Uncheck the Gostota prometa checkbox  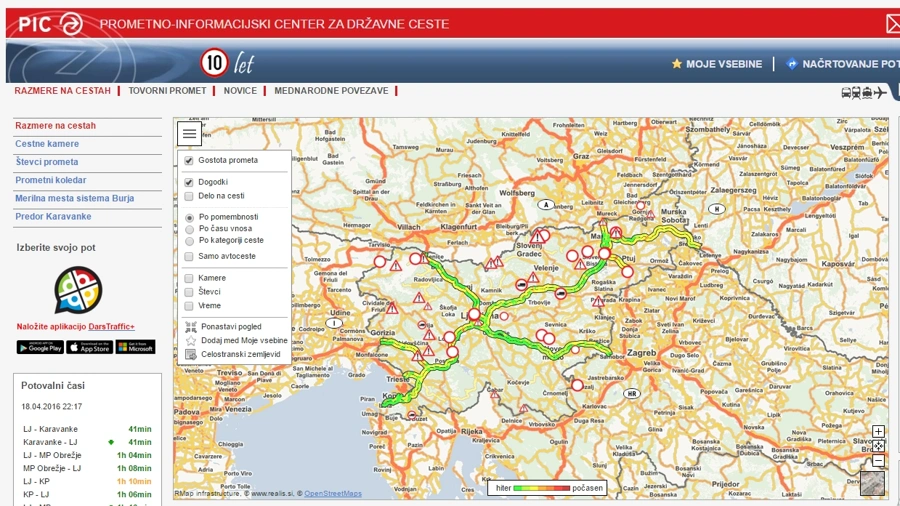coord(188,161)
